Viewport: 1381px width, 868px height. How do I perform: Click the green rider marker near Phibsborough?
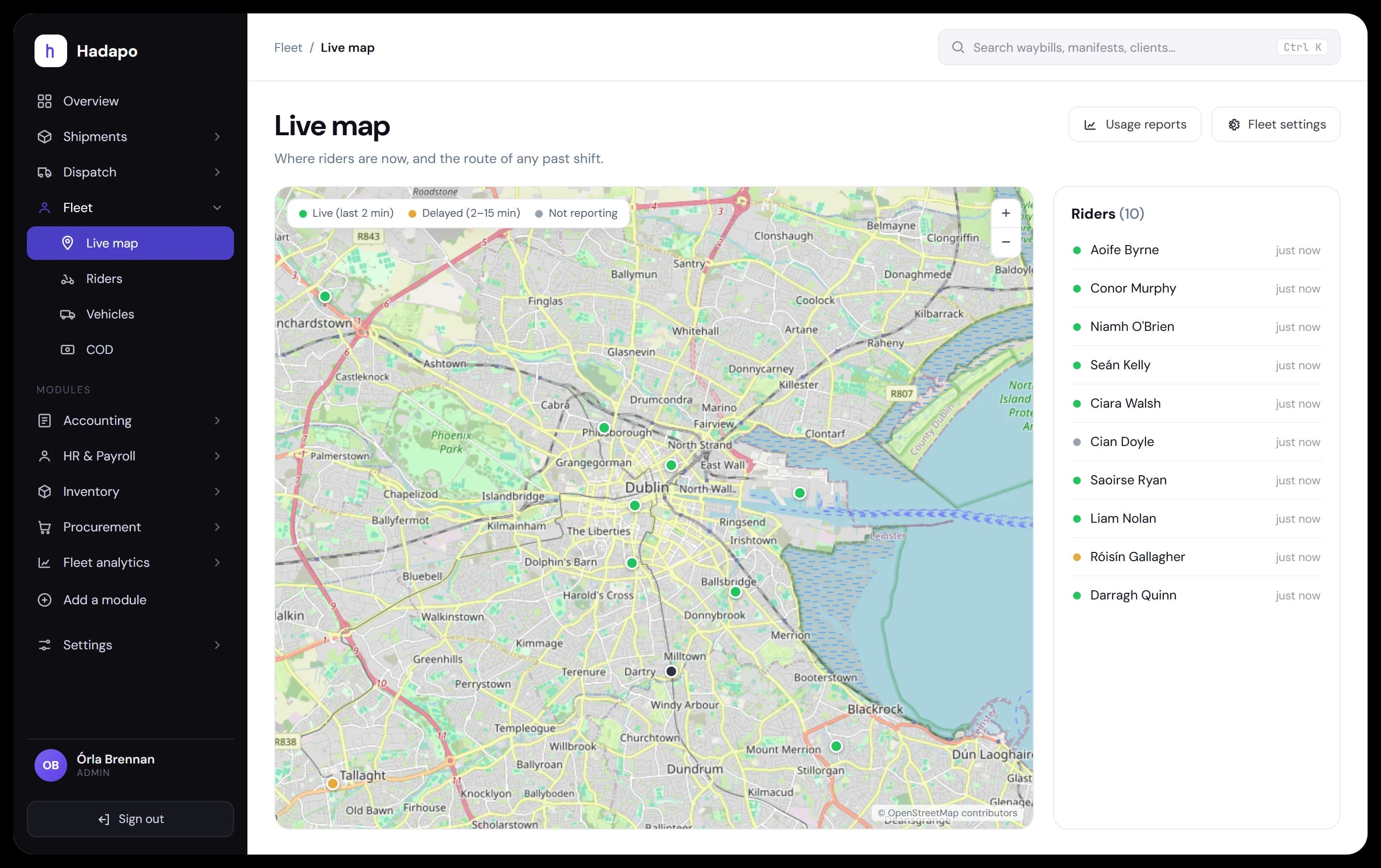[x=604, y=428]
